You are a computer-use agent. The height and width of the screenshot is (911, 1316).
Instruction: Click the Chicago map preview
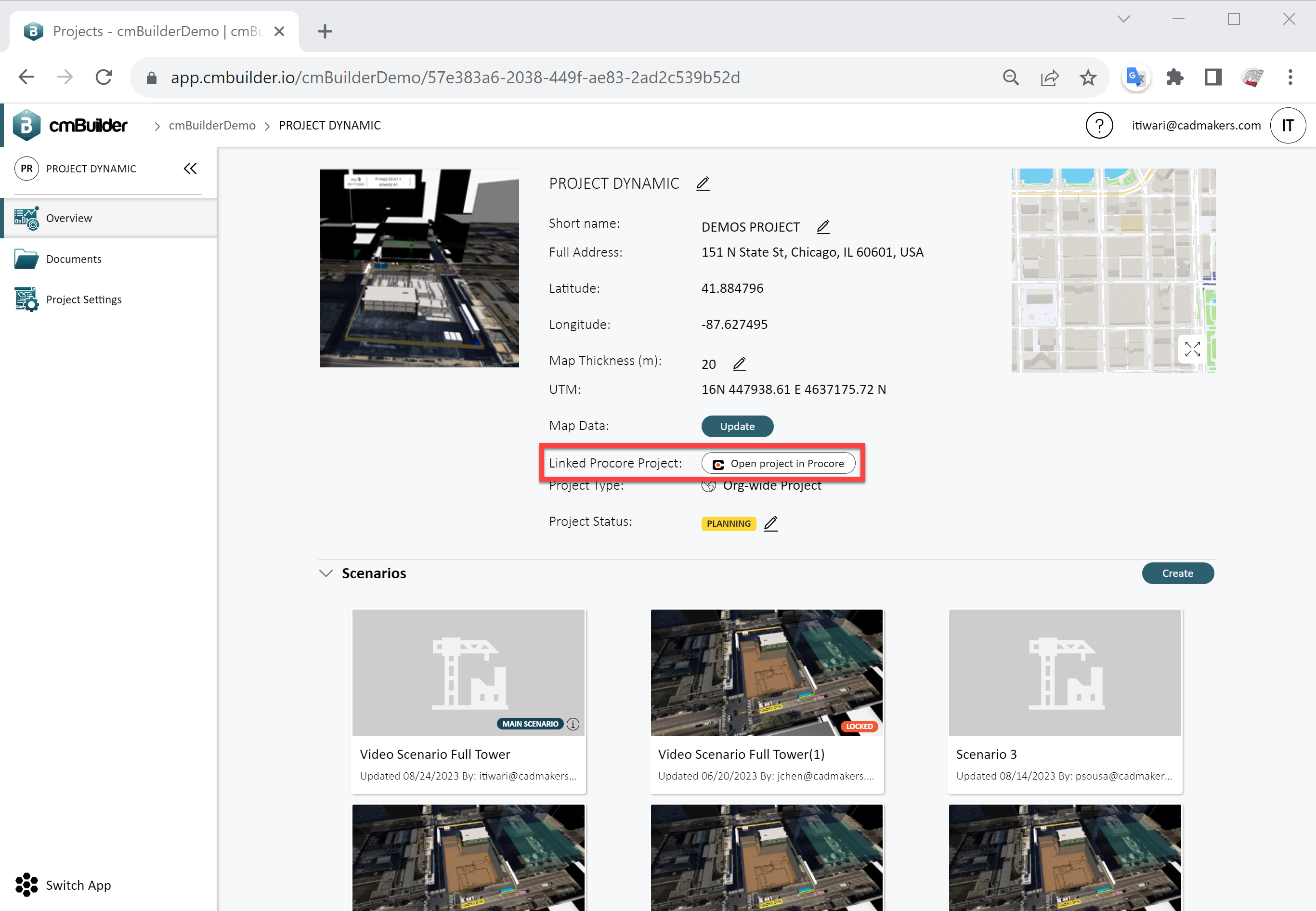click(1113, 271)
